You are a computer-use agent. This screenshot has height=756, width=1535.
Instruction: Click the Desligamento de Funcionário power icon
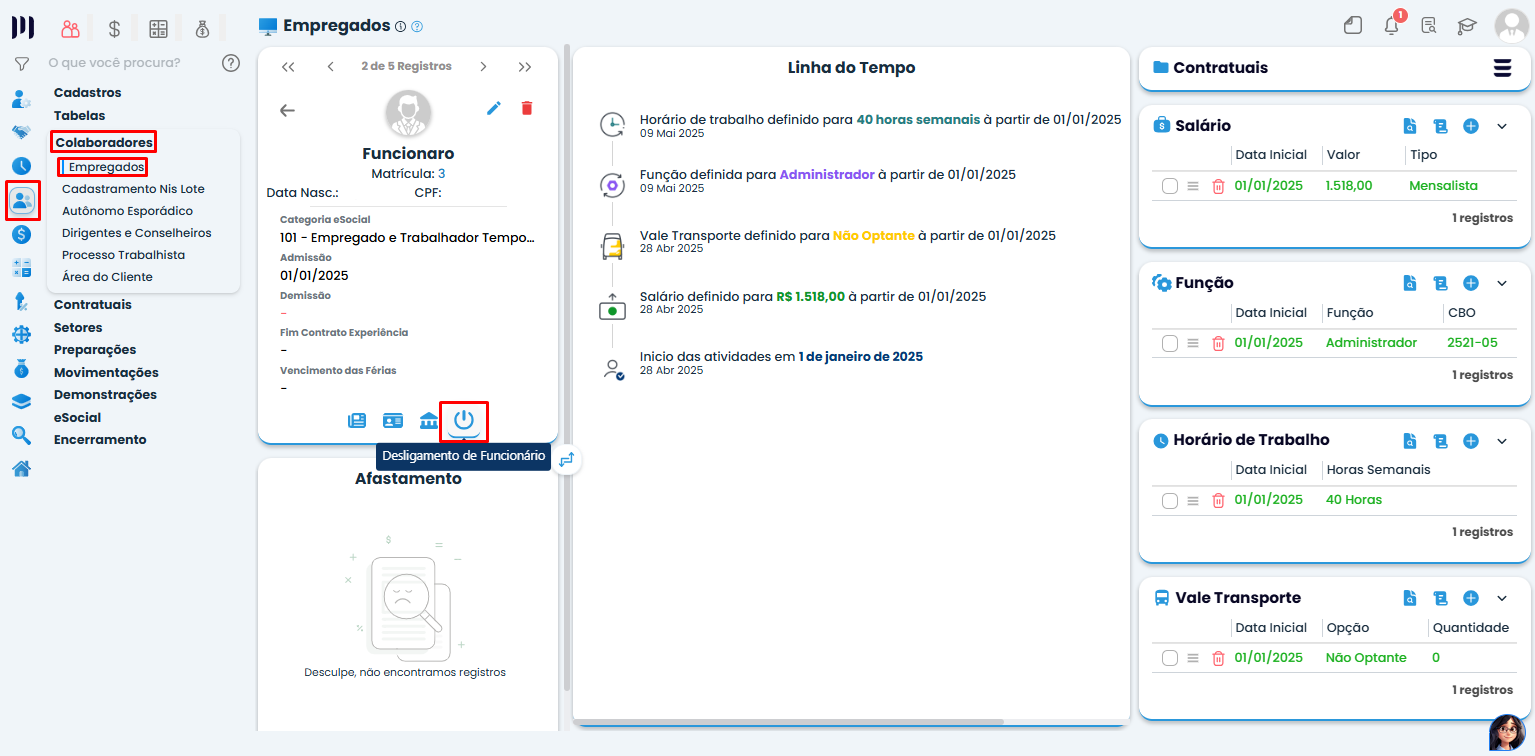pyautogui.click(x=464, y=420)
